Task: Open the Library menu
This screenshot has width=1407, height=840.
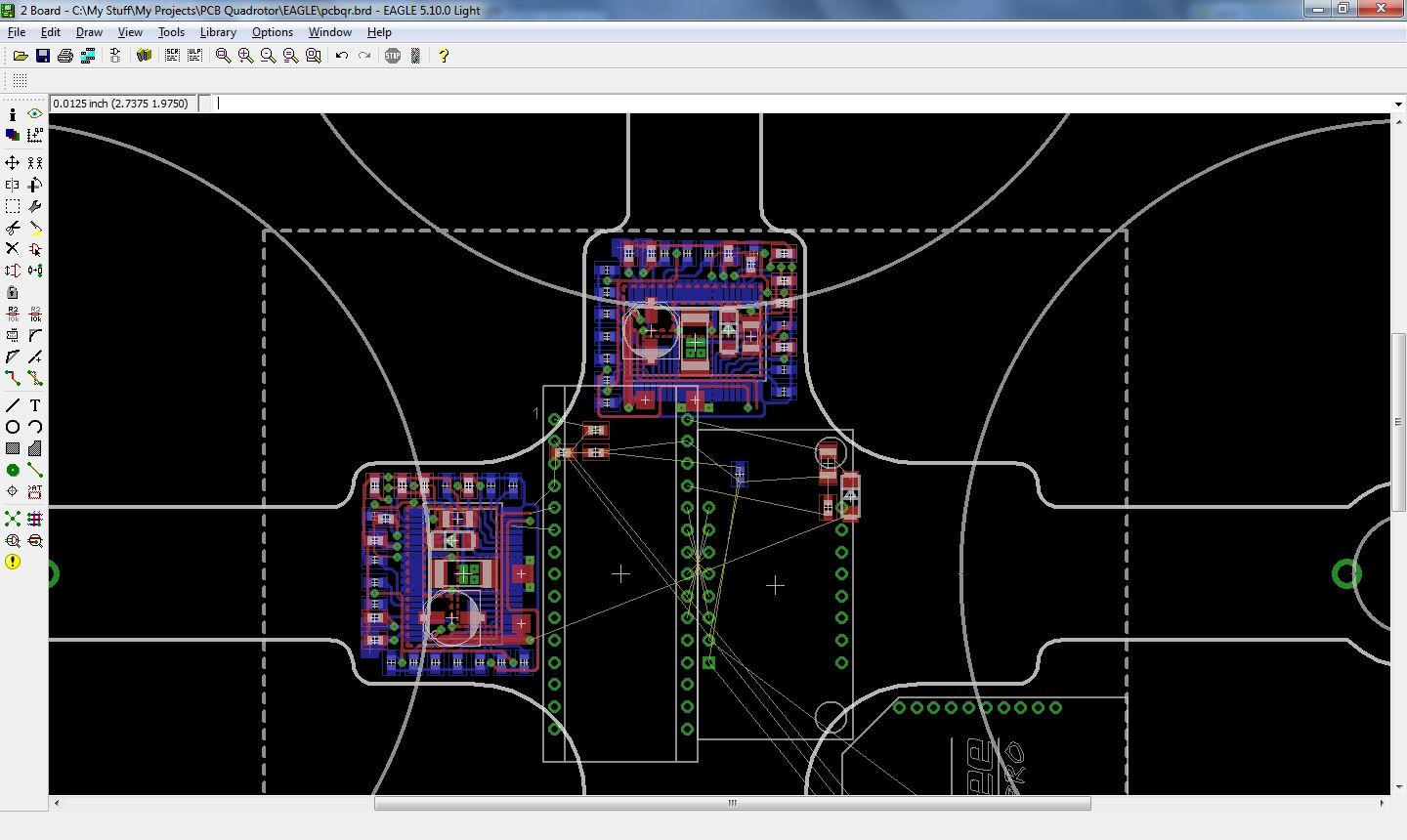Action: pos(217,32)
